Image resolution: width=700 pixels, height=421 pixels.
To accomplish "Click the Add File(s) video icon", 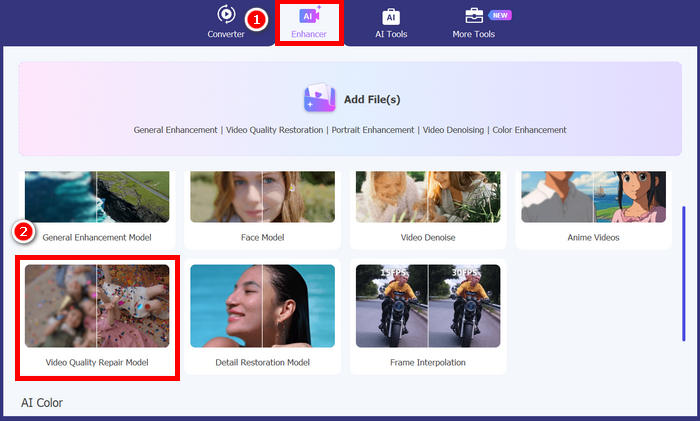I will [319, 99].
